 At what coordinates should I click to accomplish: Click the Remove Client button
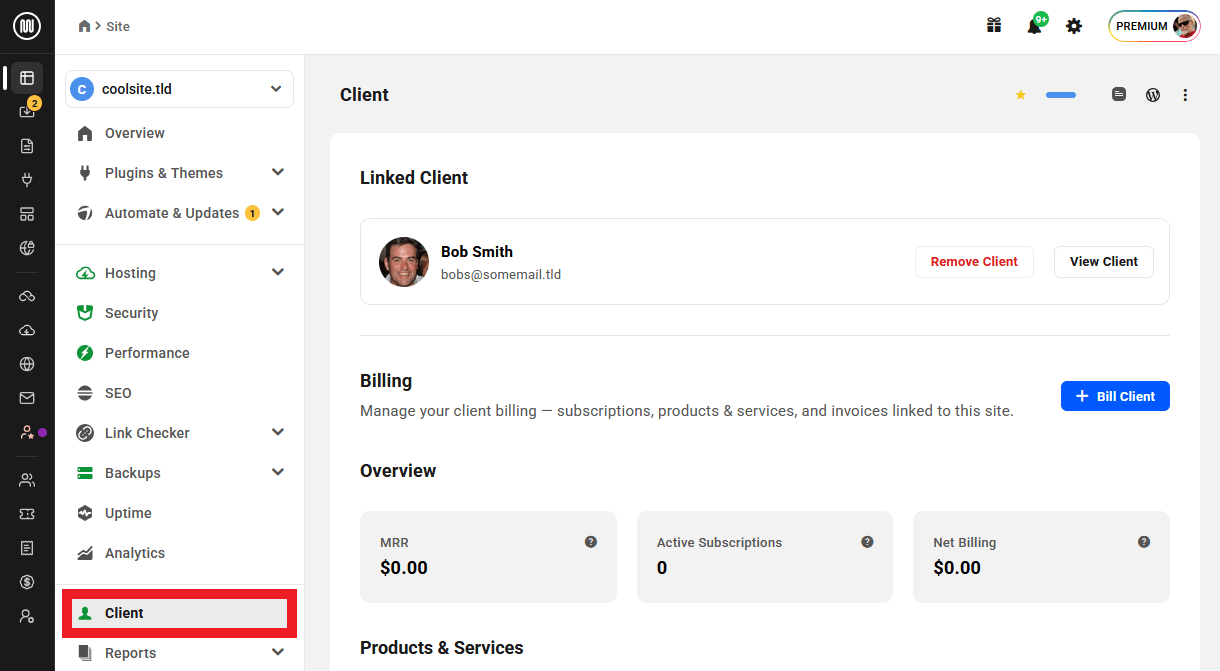tap(974, 262)
